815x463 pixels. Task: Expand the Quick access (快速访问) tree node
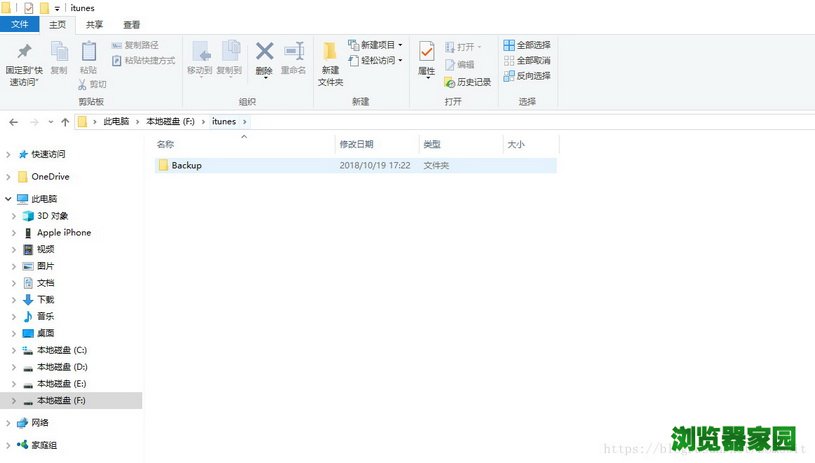9,154
